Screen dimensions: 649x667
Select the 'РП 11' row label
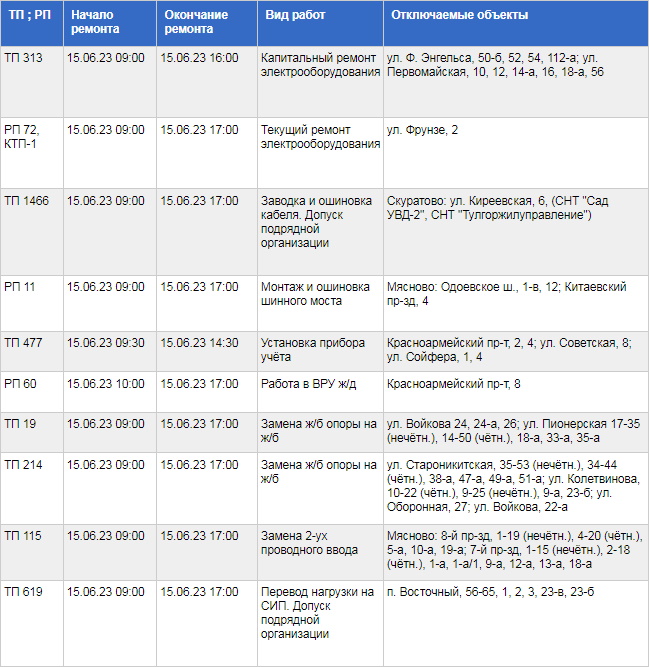pyautogui.click(x=20, y=287)
